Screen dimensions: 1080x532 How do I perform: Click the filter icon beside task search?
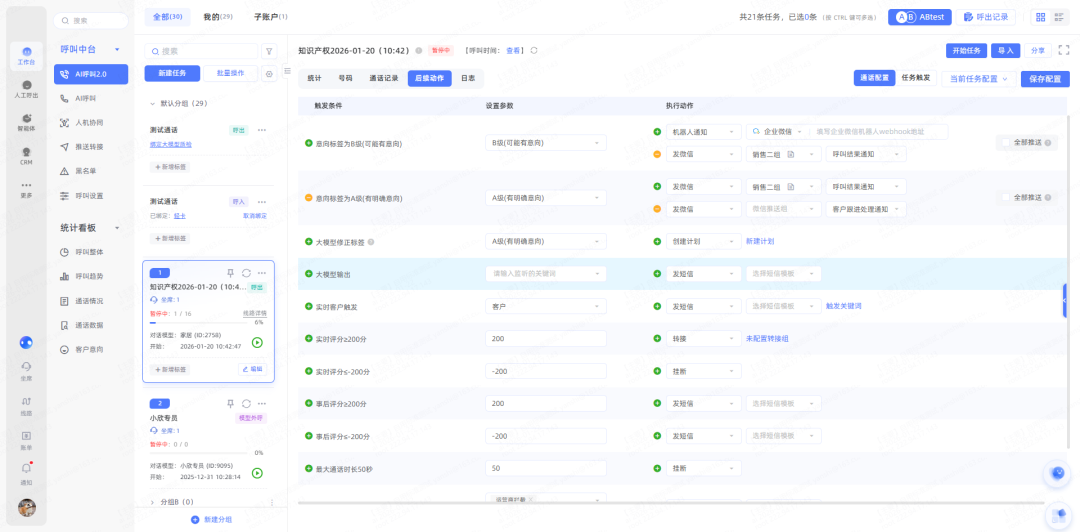tap(268, 51)
